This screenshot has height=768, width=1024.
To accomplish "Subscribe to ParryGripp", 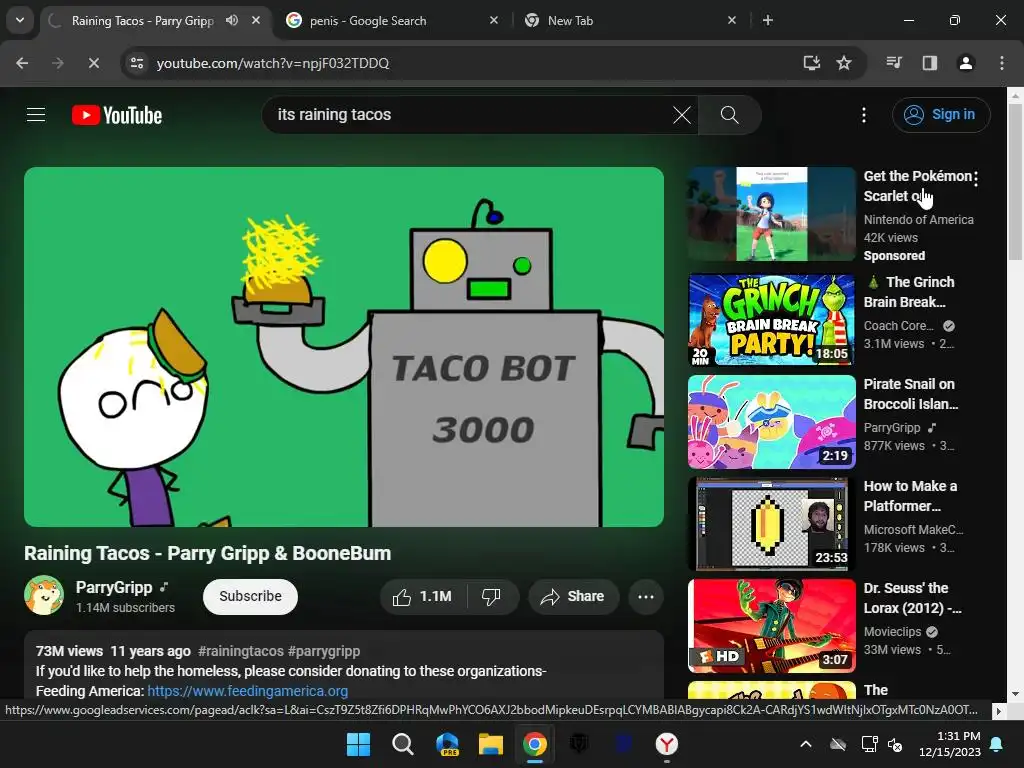I will click(250, 596).
